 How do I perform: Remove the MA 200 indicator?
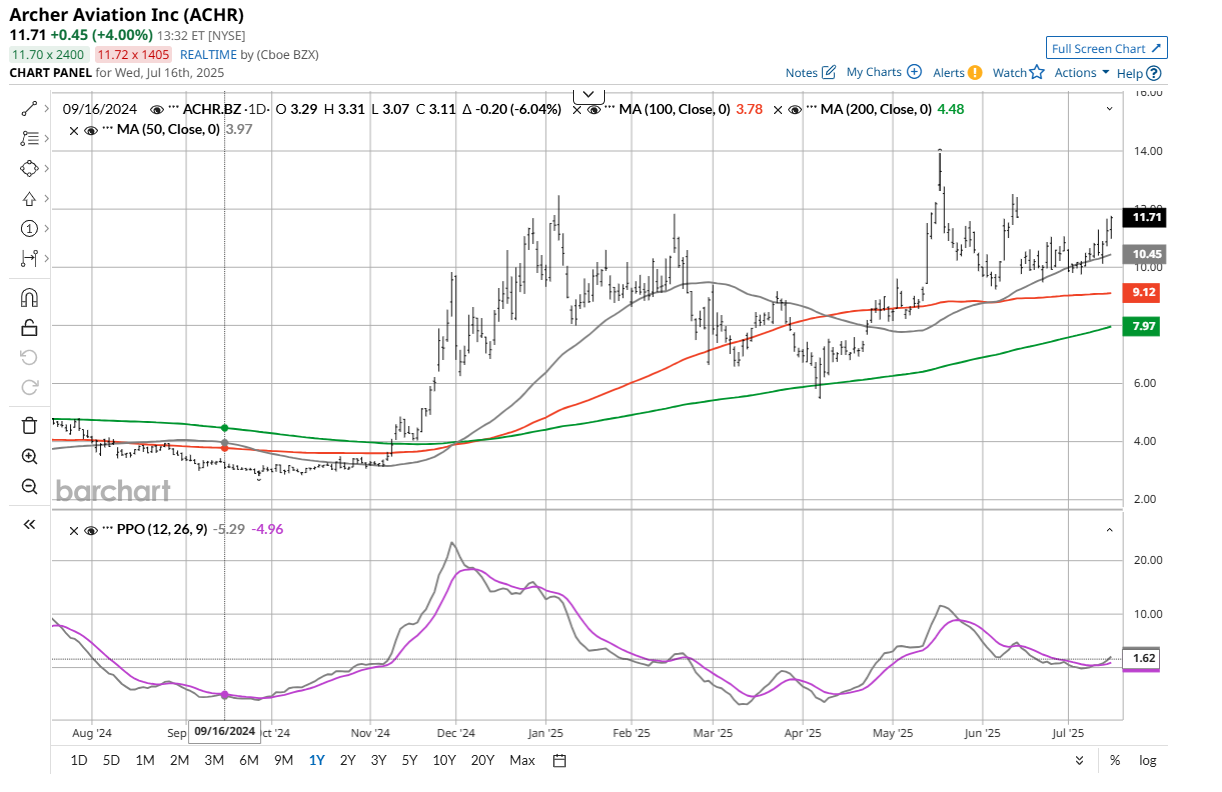click(777, 109)
